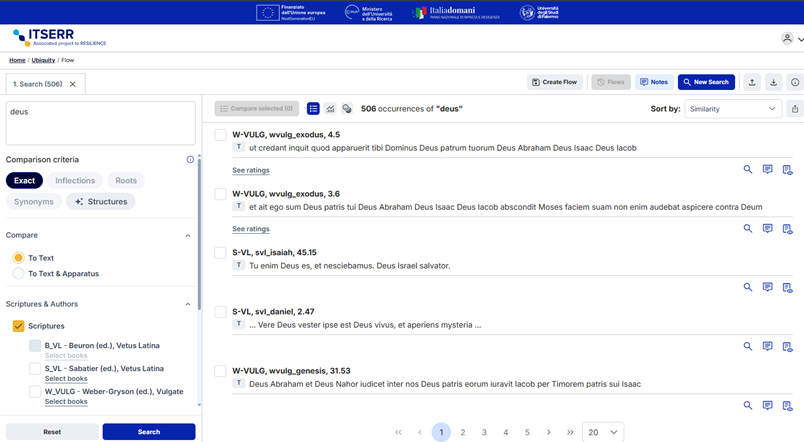Viewport: 804px width, 442px height.
Task: Open the chart view icon
Action: point(330,109)
